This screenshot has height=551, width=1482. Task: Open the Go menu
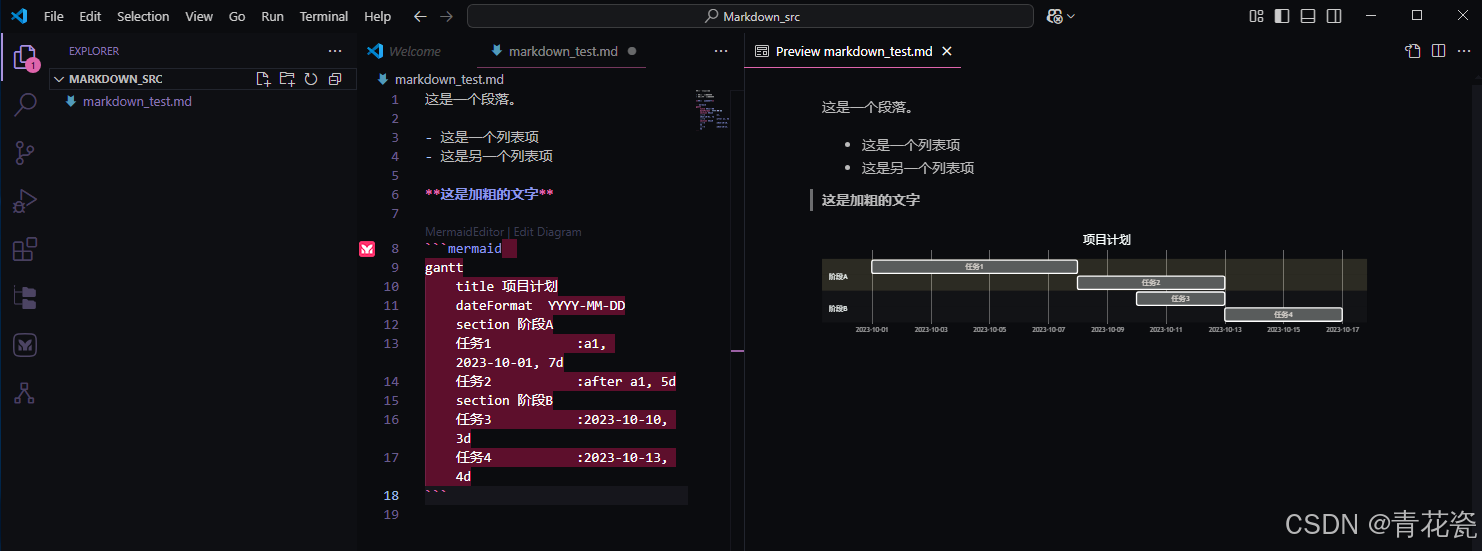(237, 16)
